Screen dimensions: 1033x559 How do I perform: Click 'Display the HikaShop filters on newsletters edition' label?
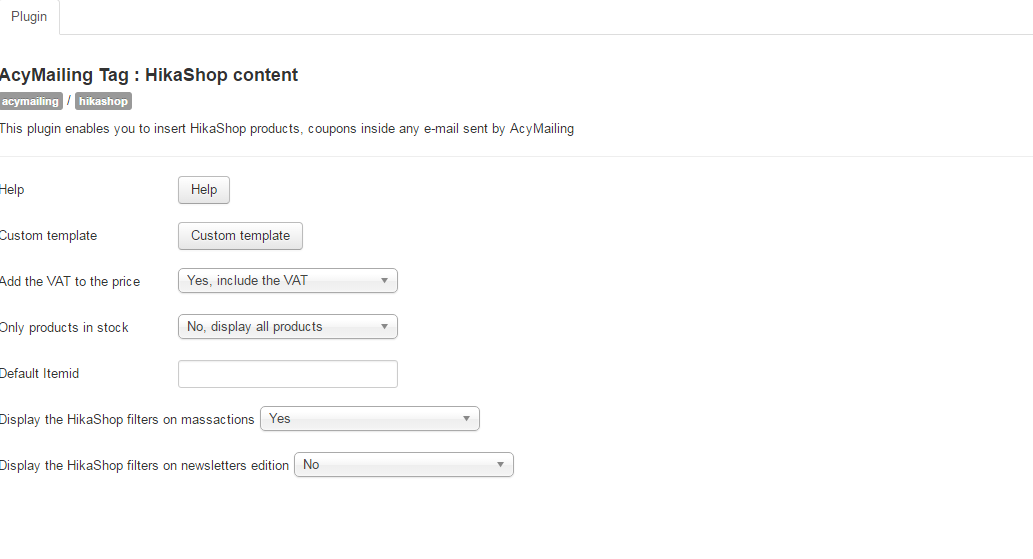click(x=144, y=466)
